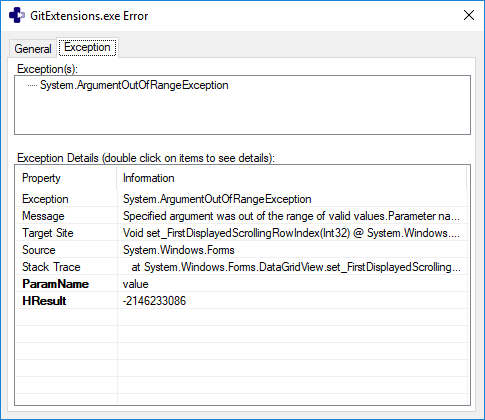Click the GitExtensions app icon in title bar

17,15
